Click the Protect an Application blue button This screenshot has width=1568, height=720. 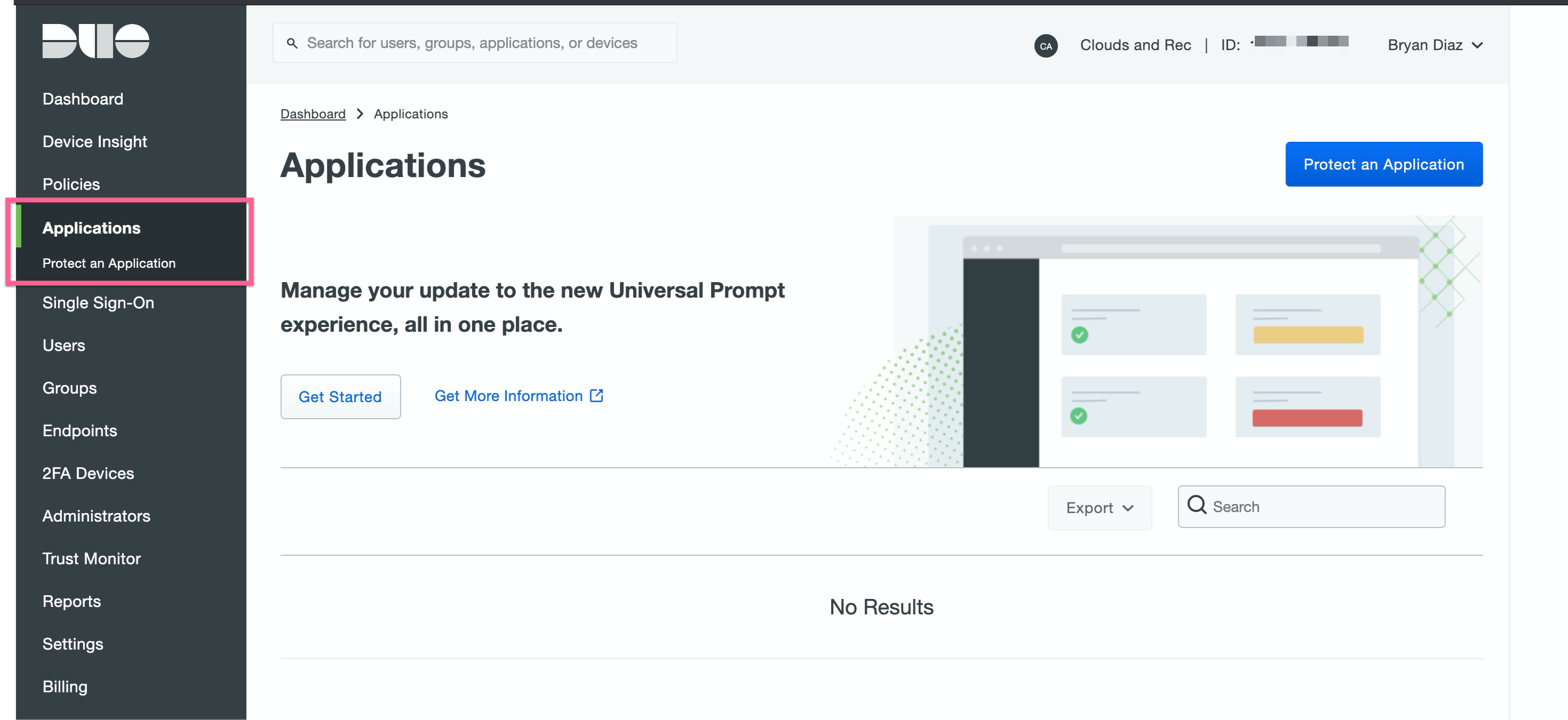point(1383,164)
